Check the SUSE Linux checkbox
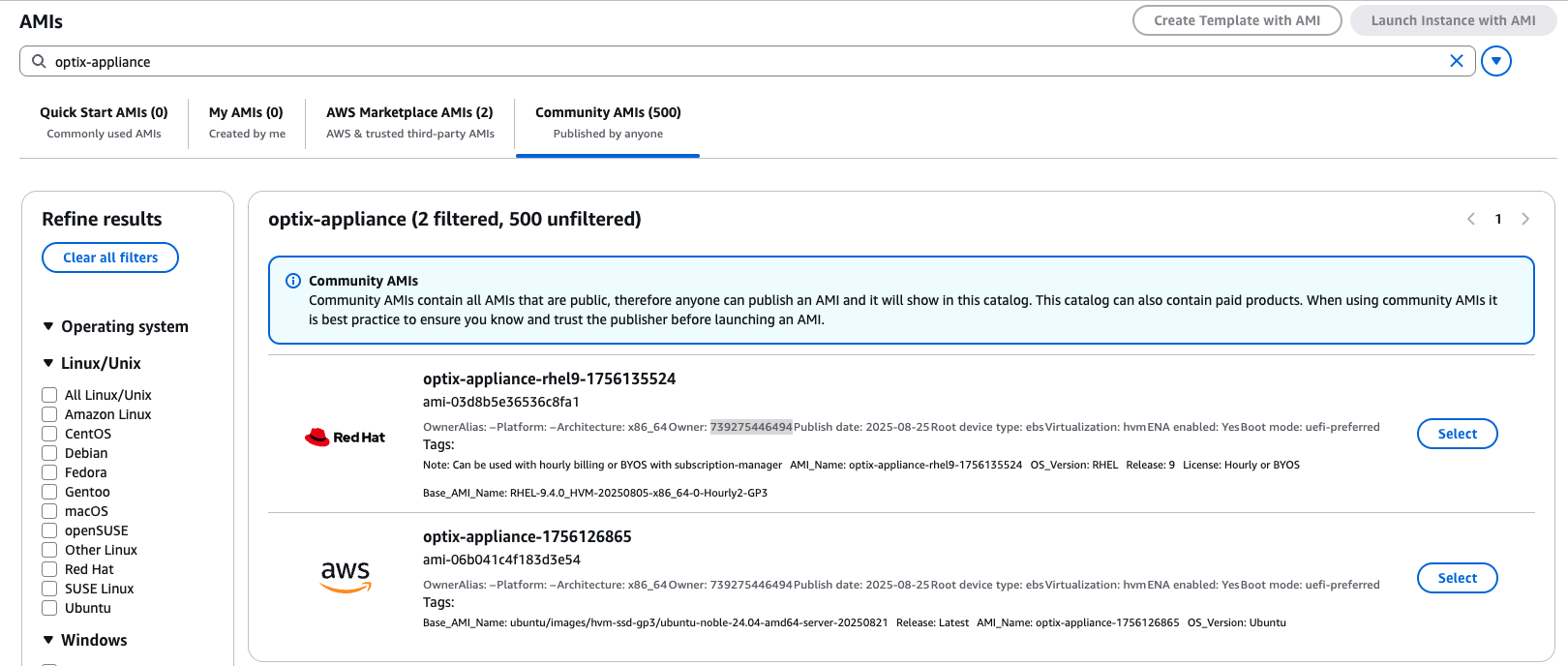 click(49, 589)
